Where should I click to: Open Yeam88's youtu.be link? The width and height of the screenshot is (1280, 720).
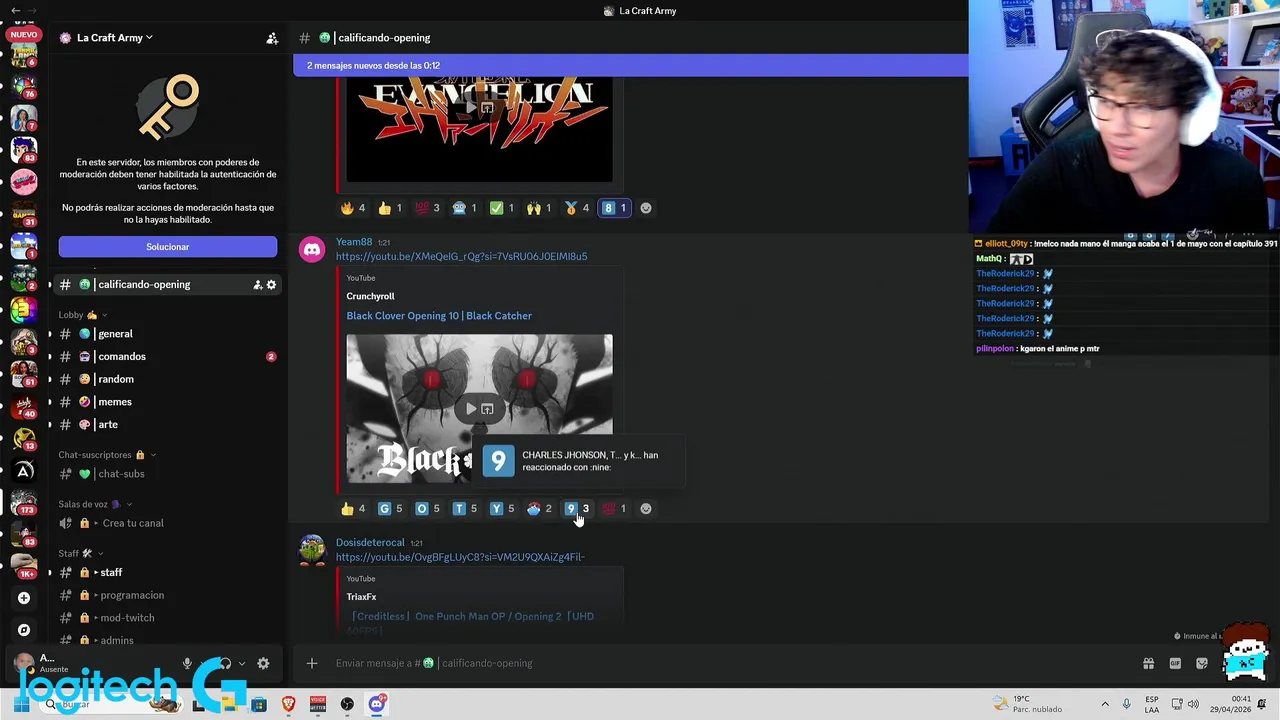(461, 257)
